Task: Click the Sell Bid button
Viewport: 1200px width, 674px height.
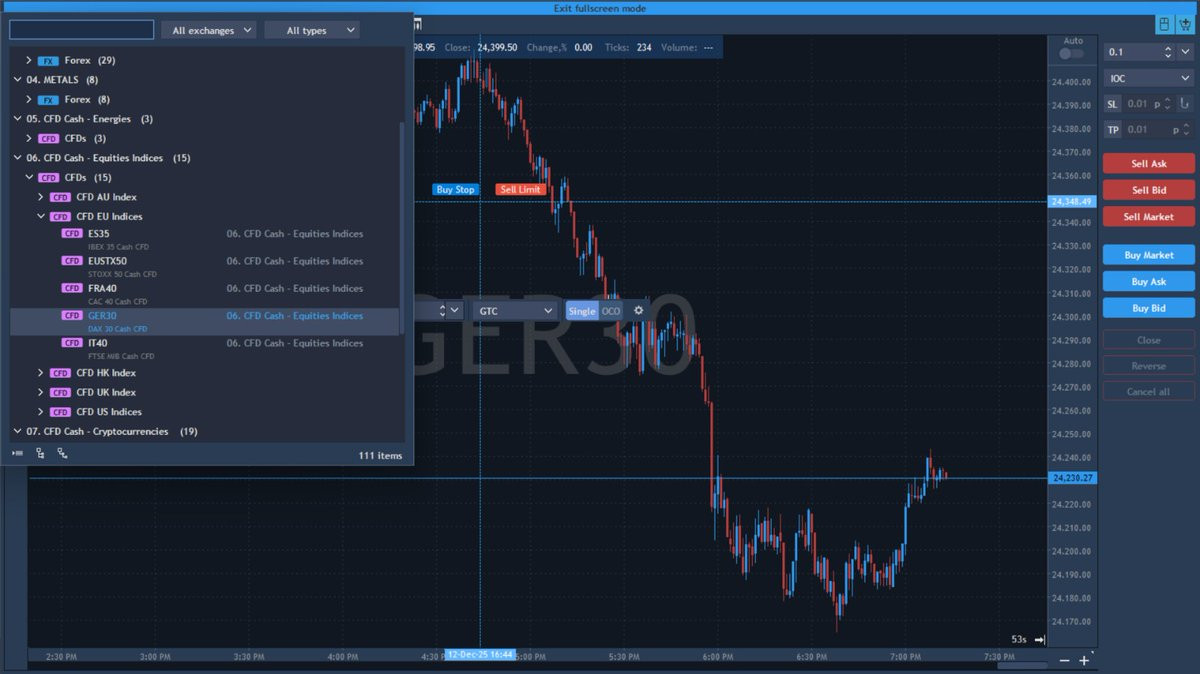Action: coord(1148,190)
